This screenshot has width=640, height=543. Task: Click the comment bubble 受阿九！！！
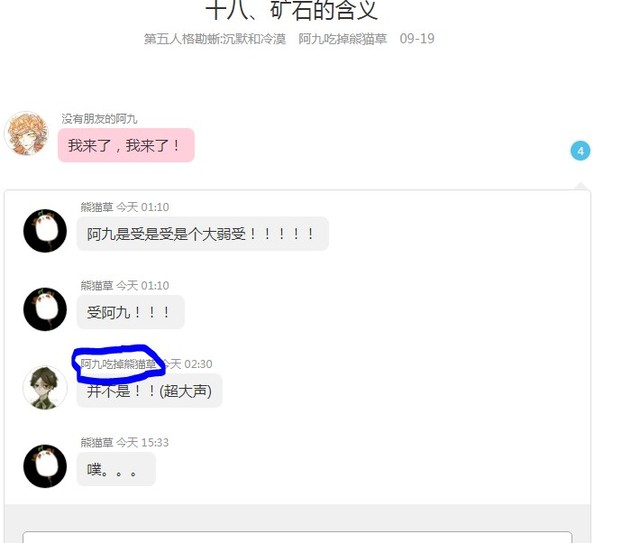(131, 312)
